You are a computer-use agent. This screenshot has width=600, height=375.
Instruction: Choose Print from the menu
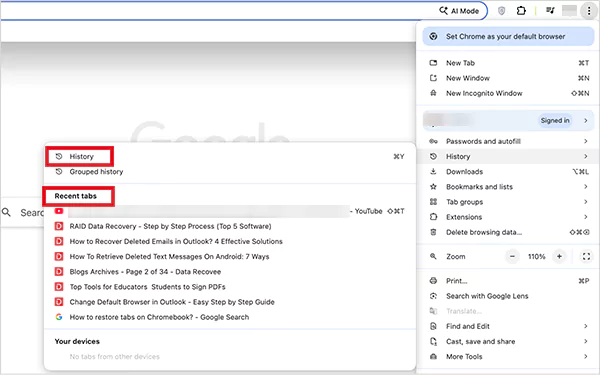508,281
